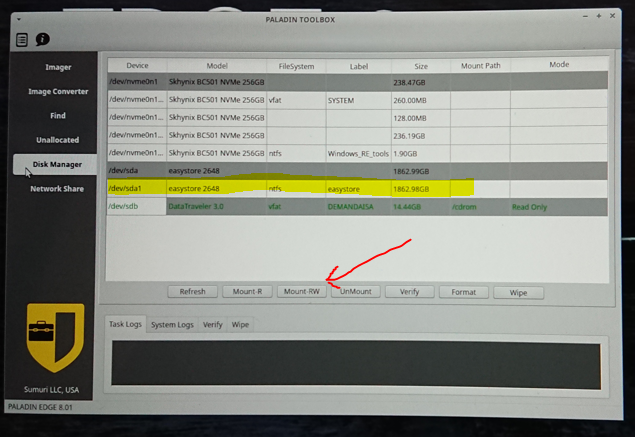Click the 14.44GB size cell

click(421, 207)
